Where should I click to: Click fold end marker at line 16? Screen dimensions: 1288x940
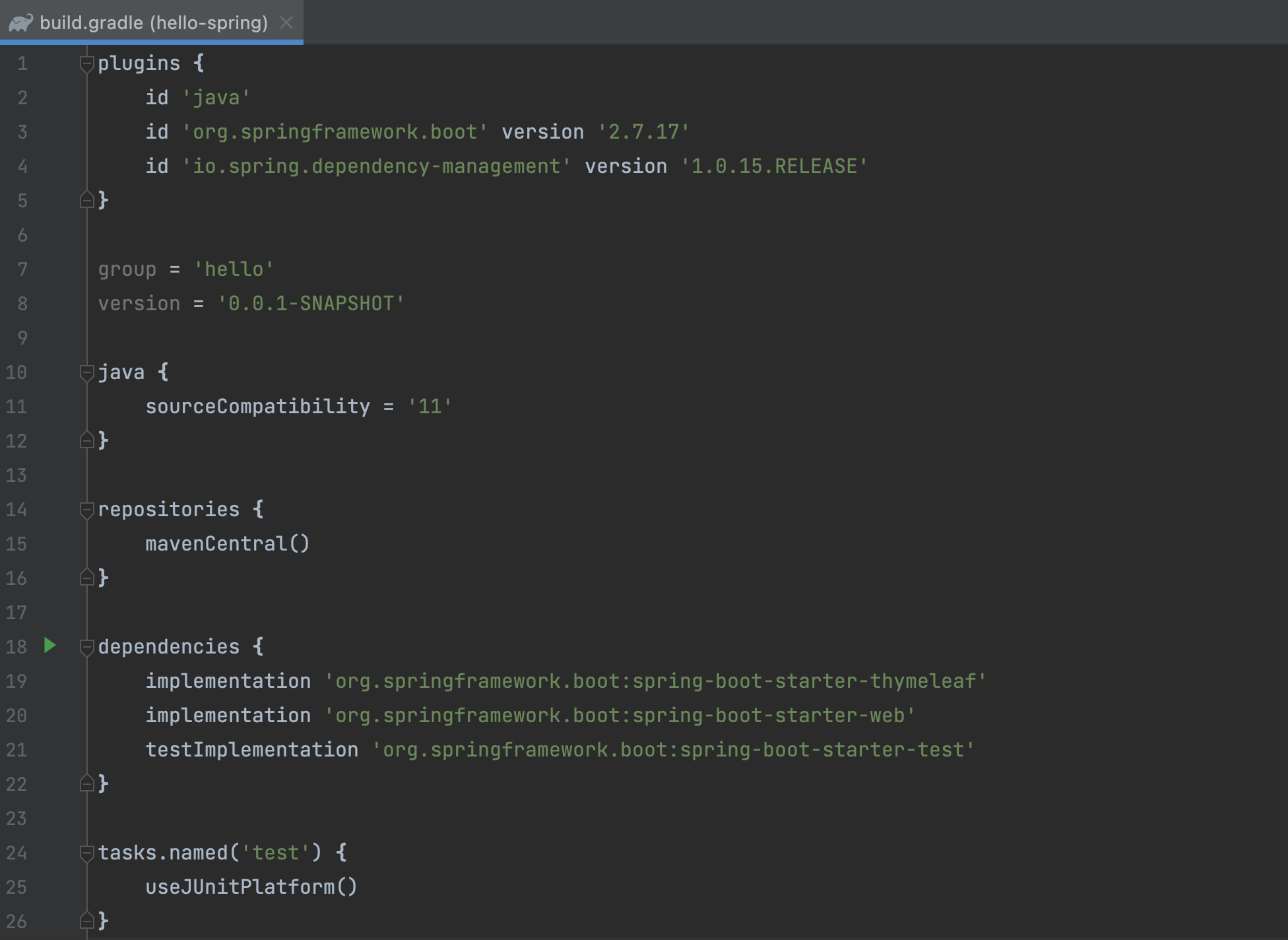click(x=86, y=578)
